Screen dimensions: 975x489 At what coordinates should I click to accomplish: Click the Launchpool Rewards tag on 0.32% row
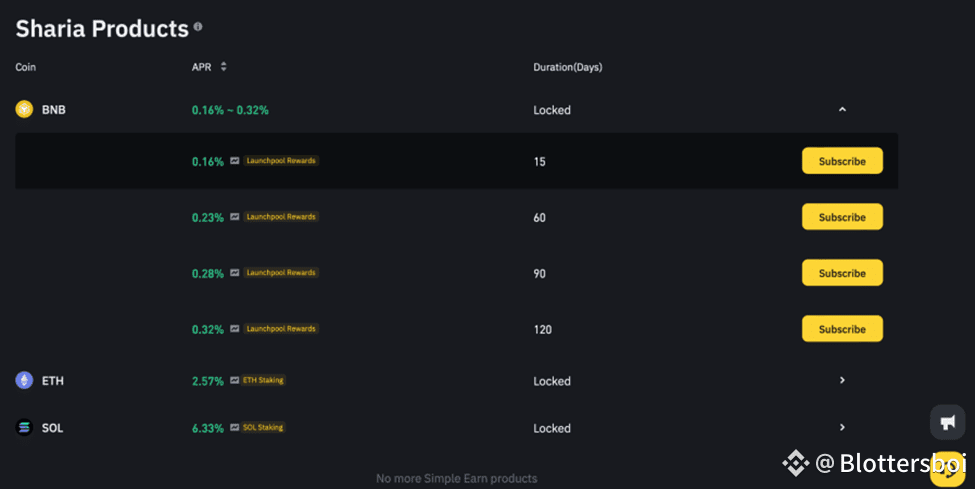tap(281, 328)
